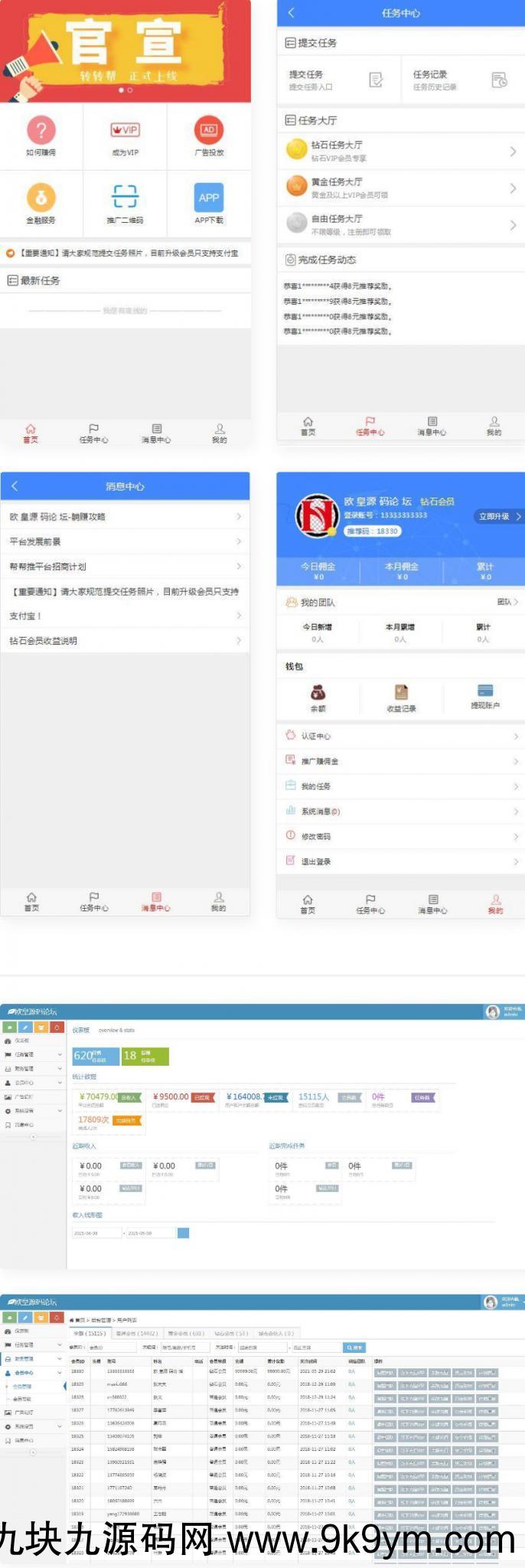
Task: Expand 系统设置 in the dashboard admin sidebar
Action: [x=33, y=1111]
